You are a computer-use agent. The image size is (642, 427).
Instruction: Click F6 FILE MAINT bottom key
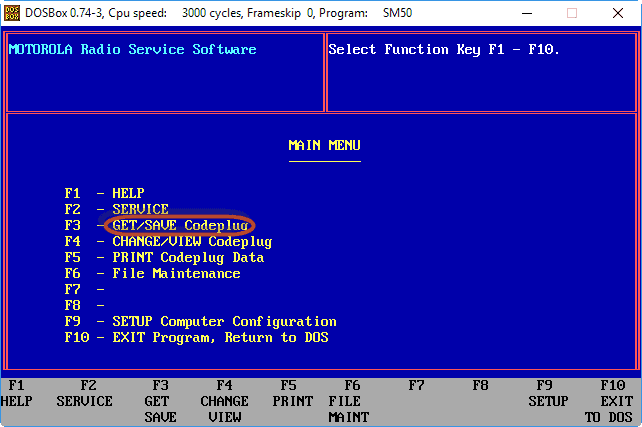click(x=352, y=400)
